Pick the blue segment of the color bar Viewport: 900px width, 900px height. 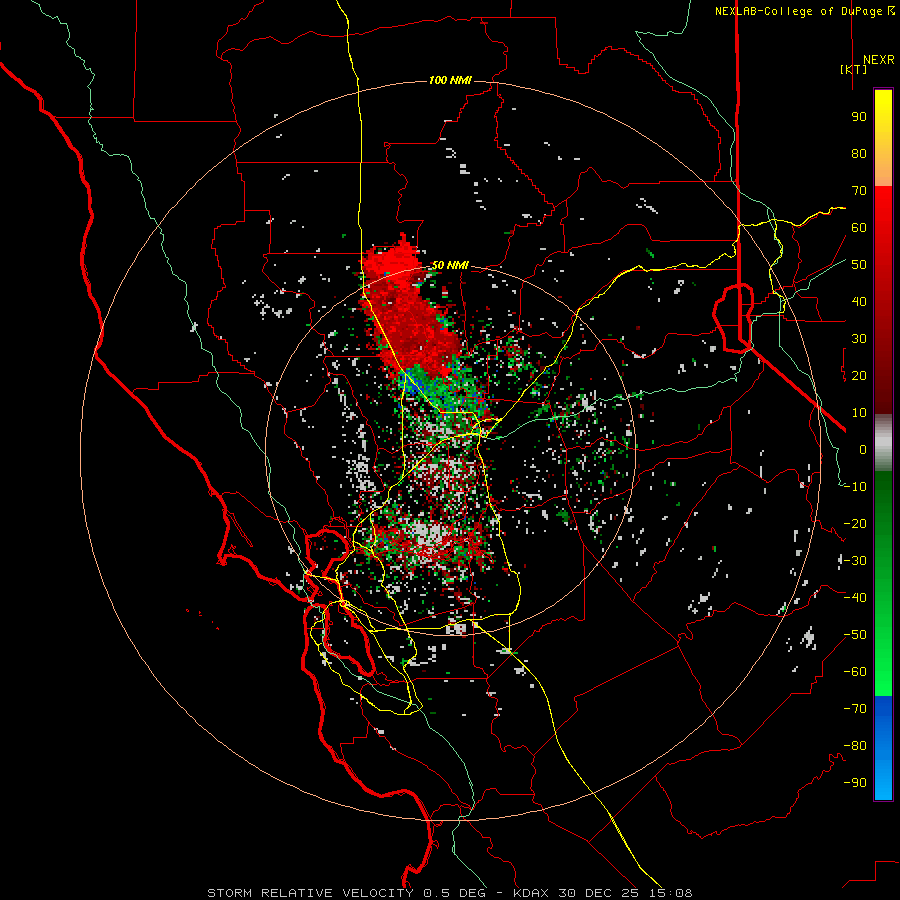pos(883,748)
